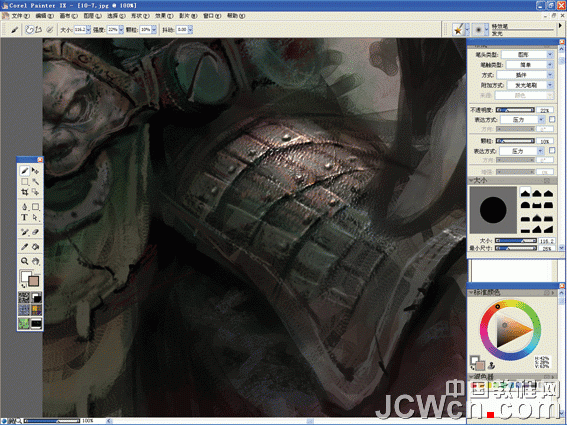Open the 附加方式 subcategory dropdown
The width and height of the screenshot is (567, 425).
(x=530, y=85)
